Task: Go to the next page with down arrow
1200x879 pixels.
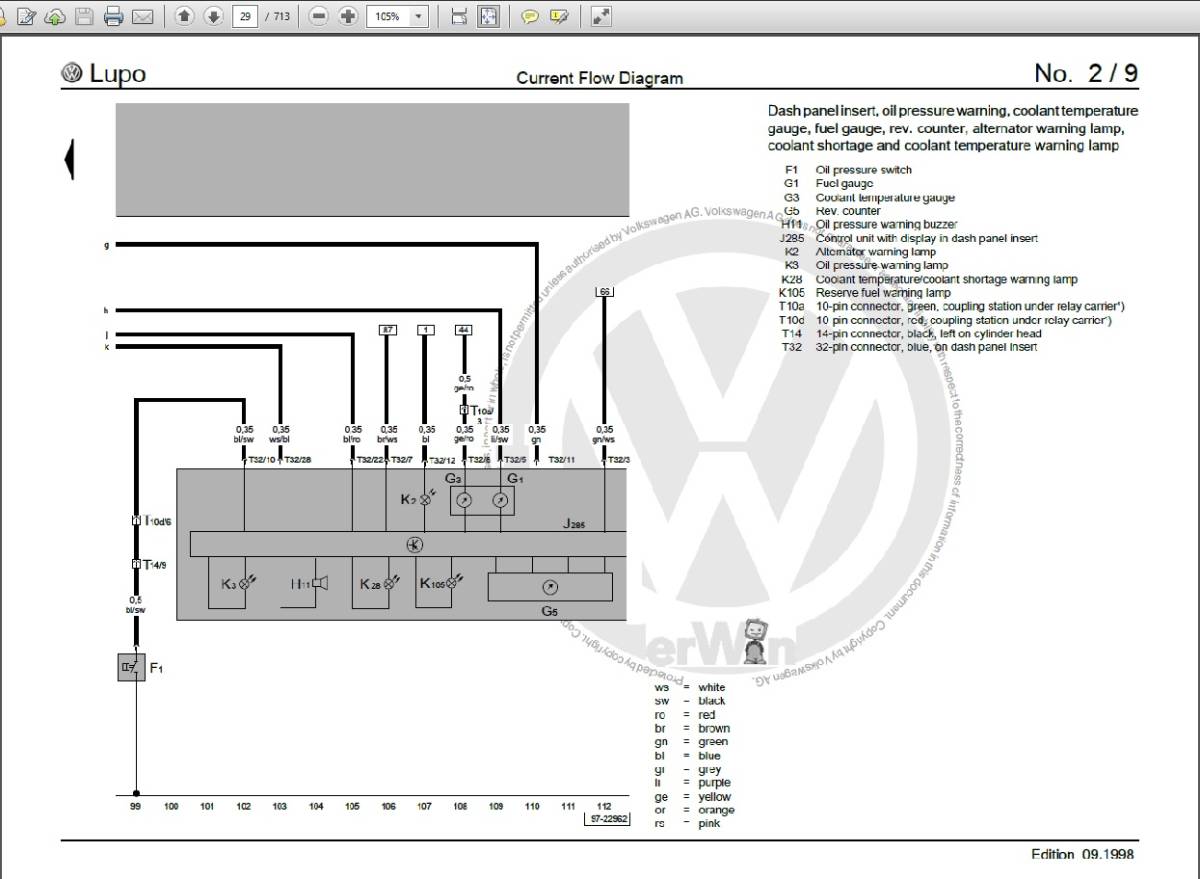Action: [x=213, y=16]
